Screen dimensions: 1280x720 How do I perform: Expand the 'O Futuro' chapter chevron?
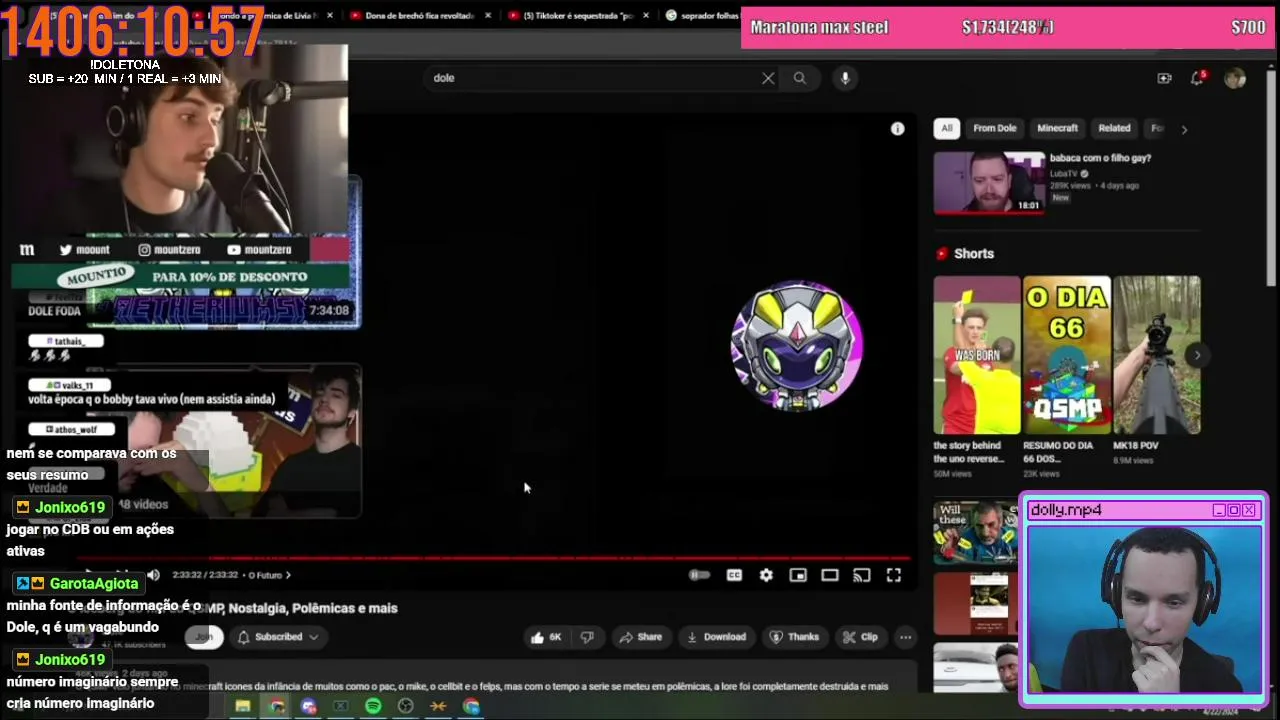288,575
